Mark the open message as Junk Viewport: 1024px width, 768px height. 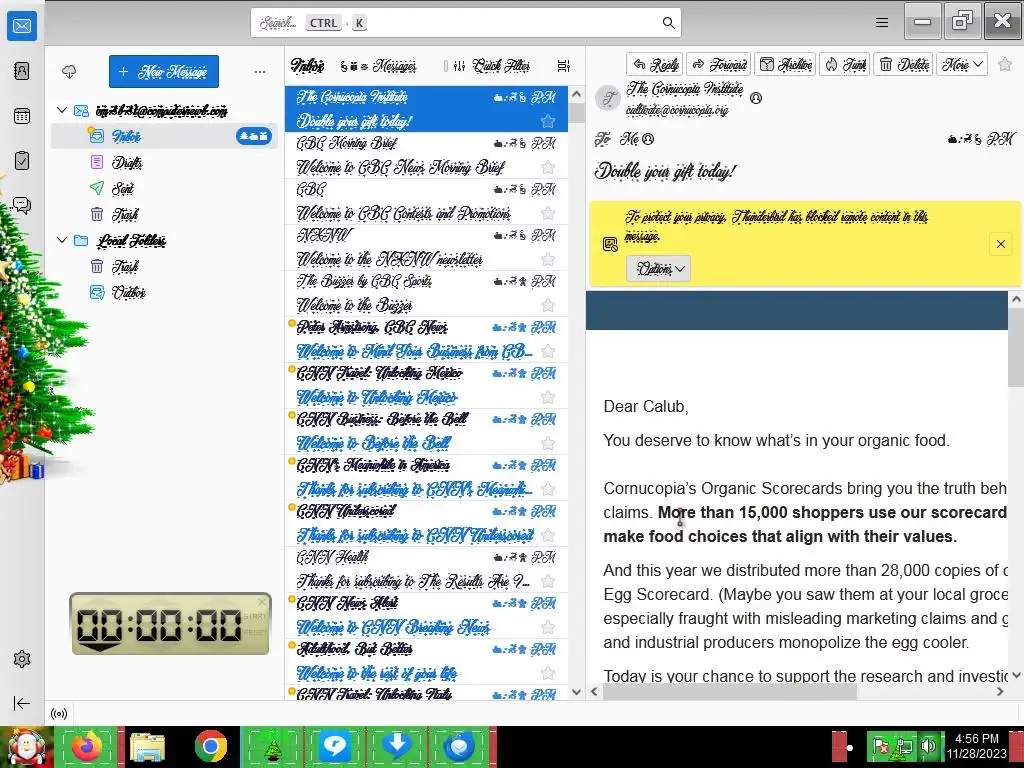[x=844, y=64]
